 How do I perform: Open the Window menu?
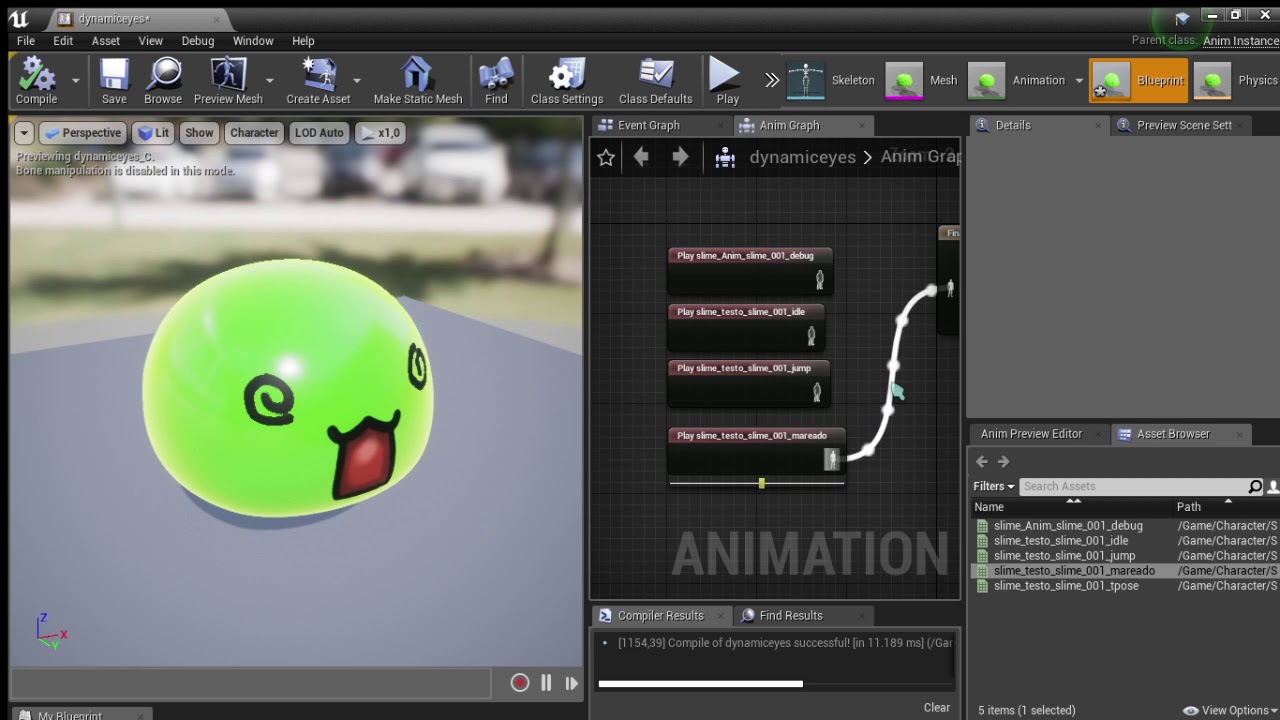click(253, 41)
